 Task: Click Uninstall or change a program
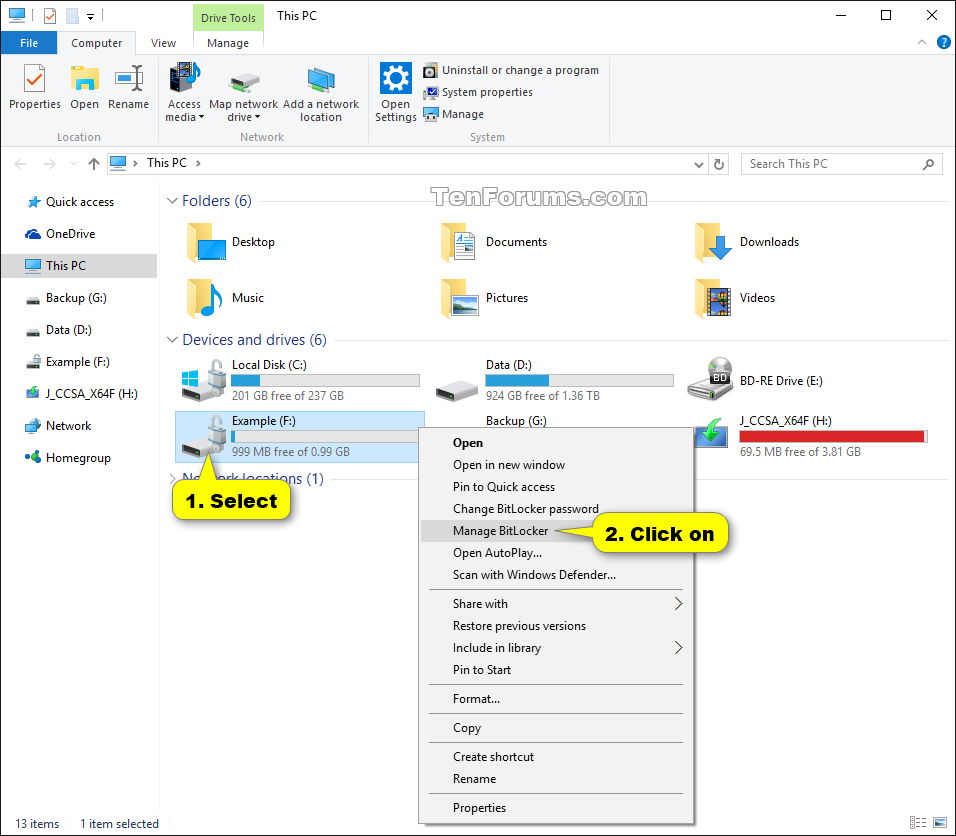(511, 70)
